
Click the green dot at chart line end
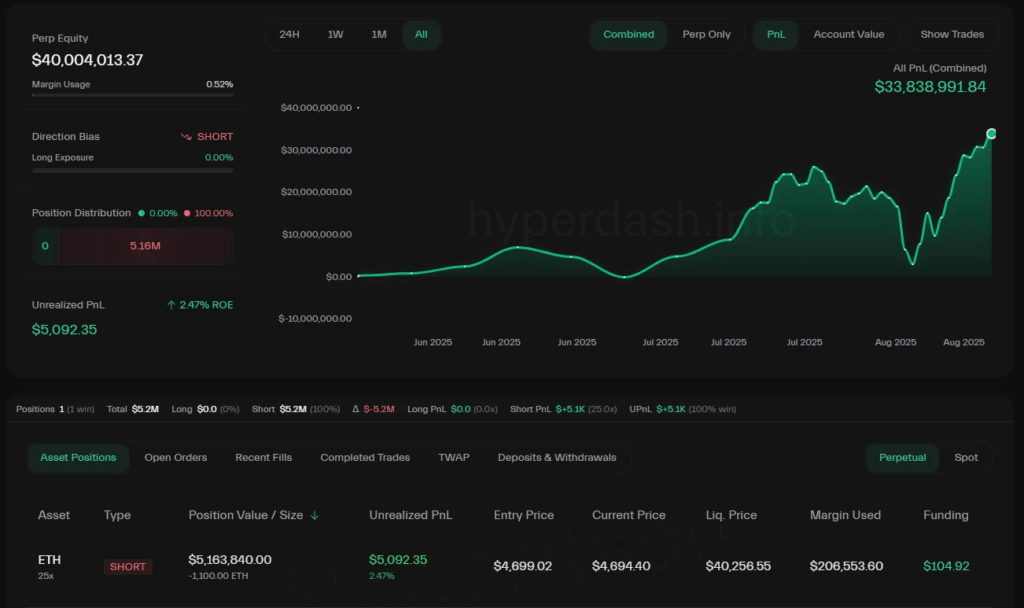(x=991, y=134)
